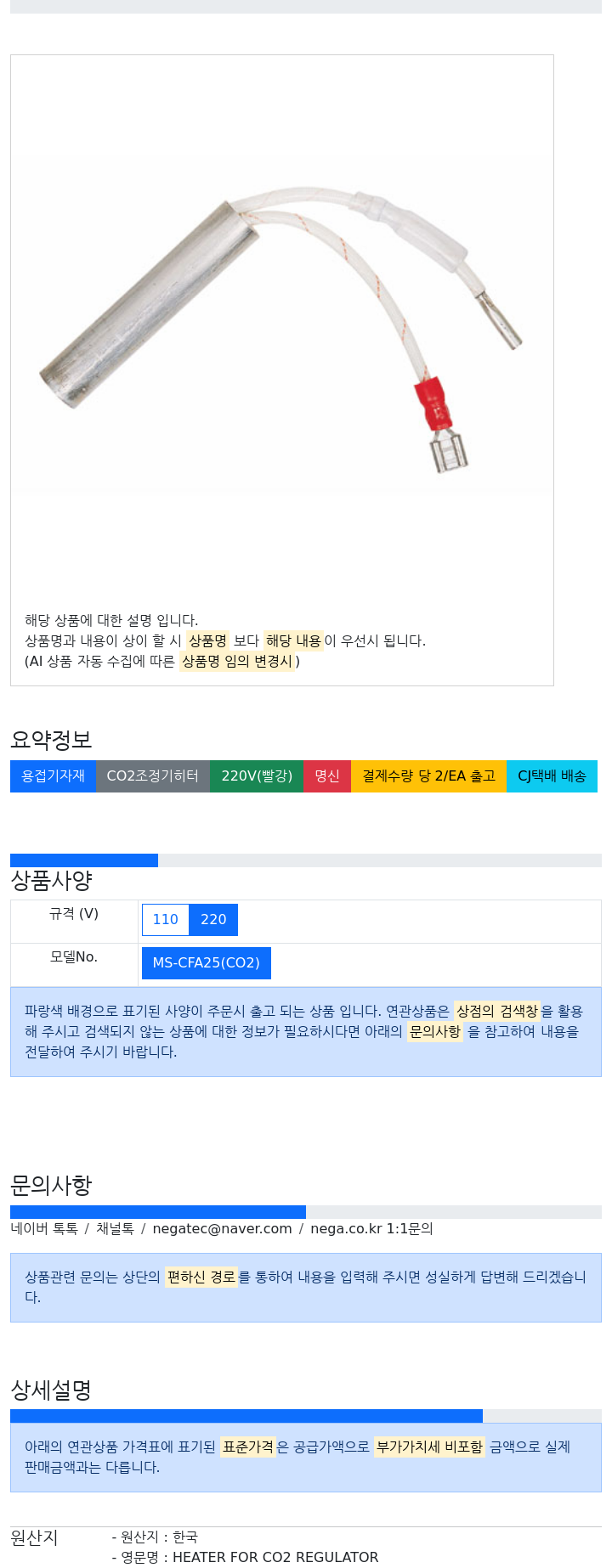Click the CO2조정기히터 gray tag
This screenshot has width=612, height=1568.
[x=153, y=776]
